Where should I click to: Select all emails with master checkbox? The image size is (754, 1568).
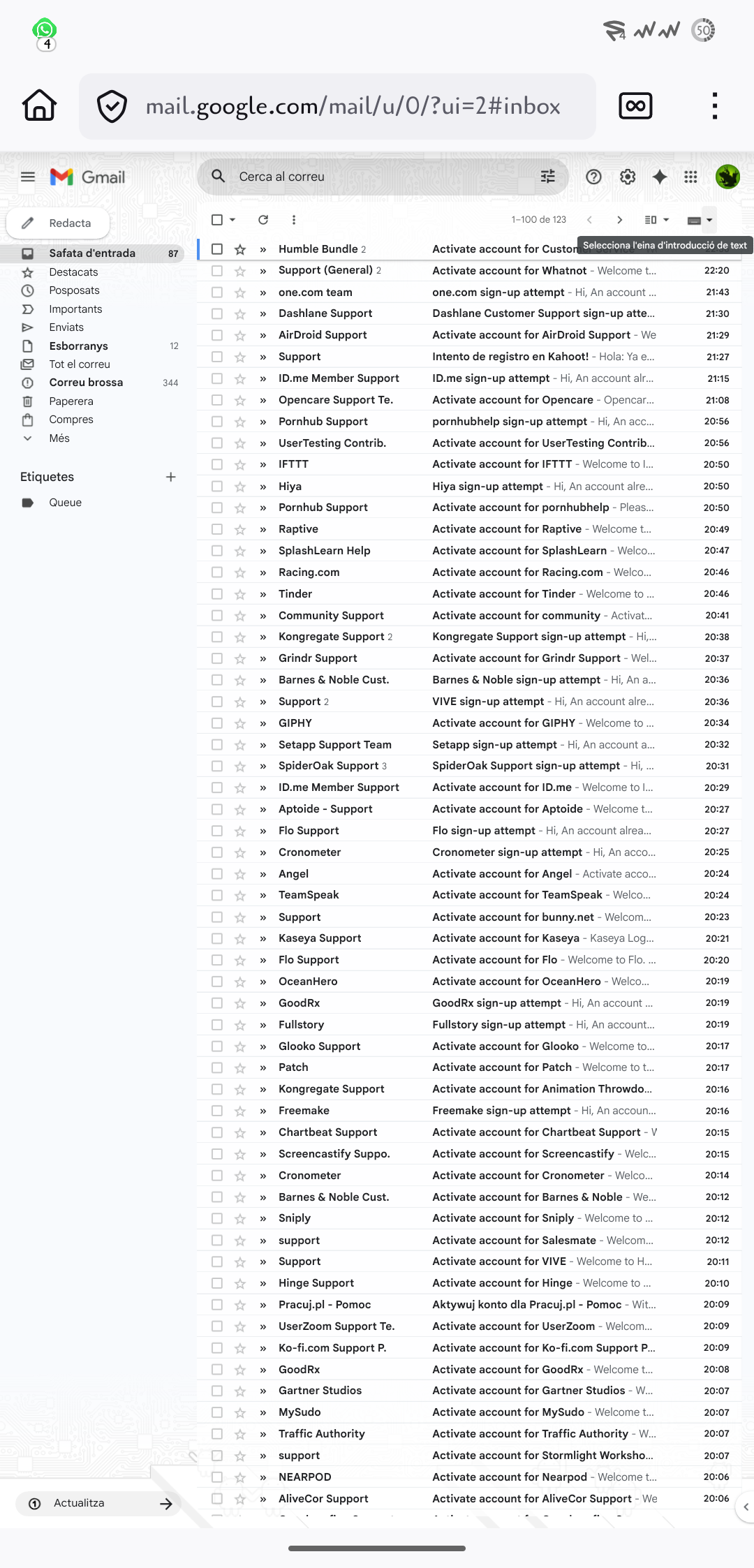(217, 220)
